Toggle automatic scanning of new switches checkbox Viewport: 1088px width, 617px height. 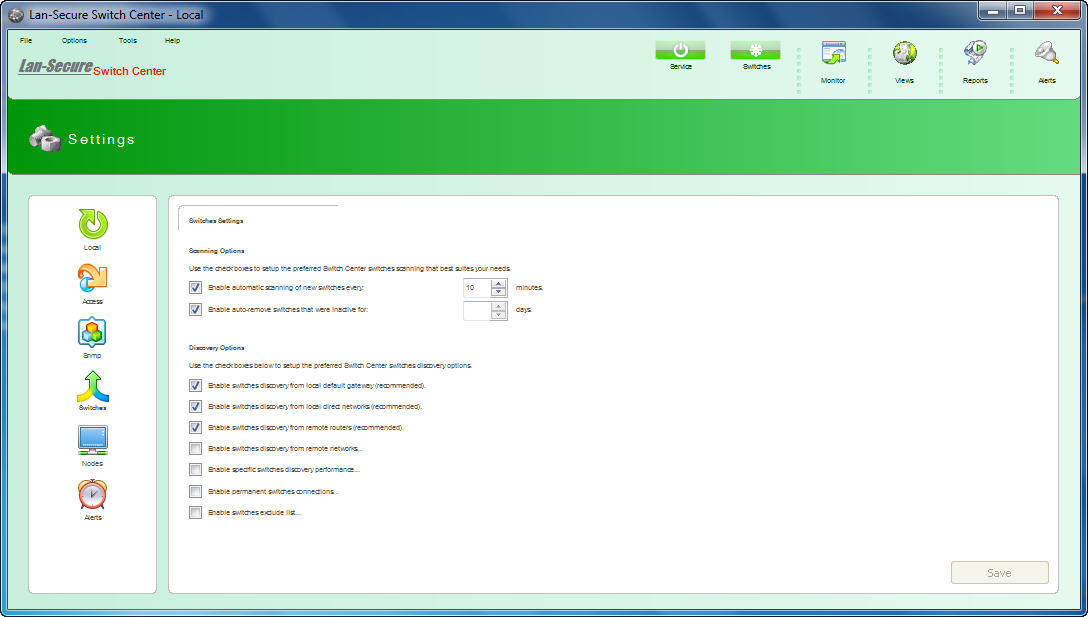pyautogui.click(x=196, y=287)
